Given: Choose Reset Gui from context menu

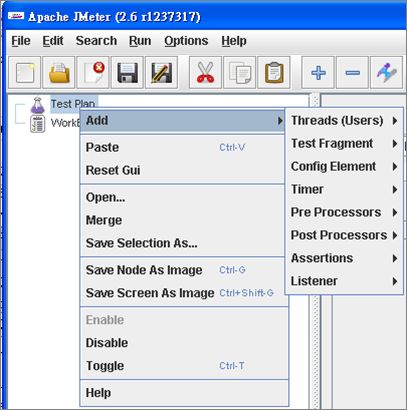Looking at the screenshot, I should coord(182,170).
